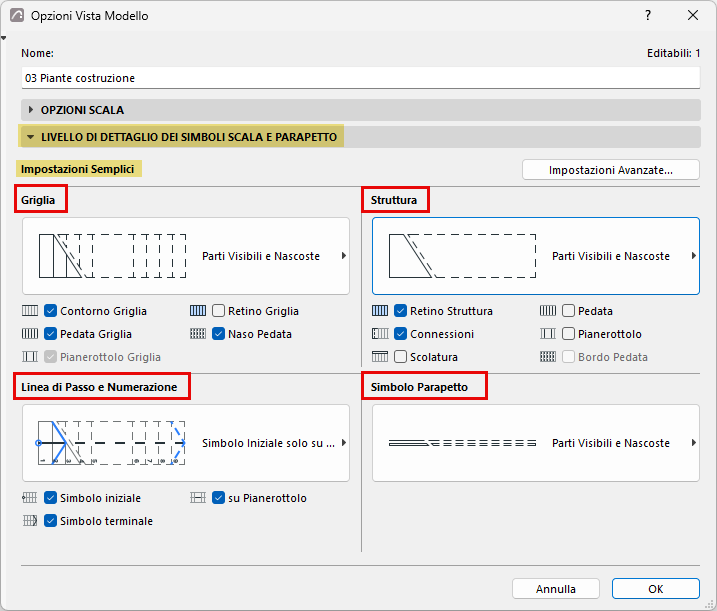
Task: Toggle su Pianerottolo checkbox
Action: pos(218,498)
